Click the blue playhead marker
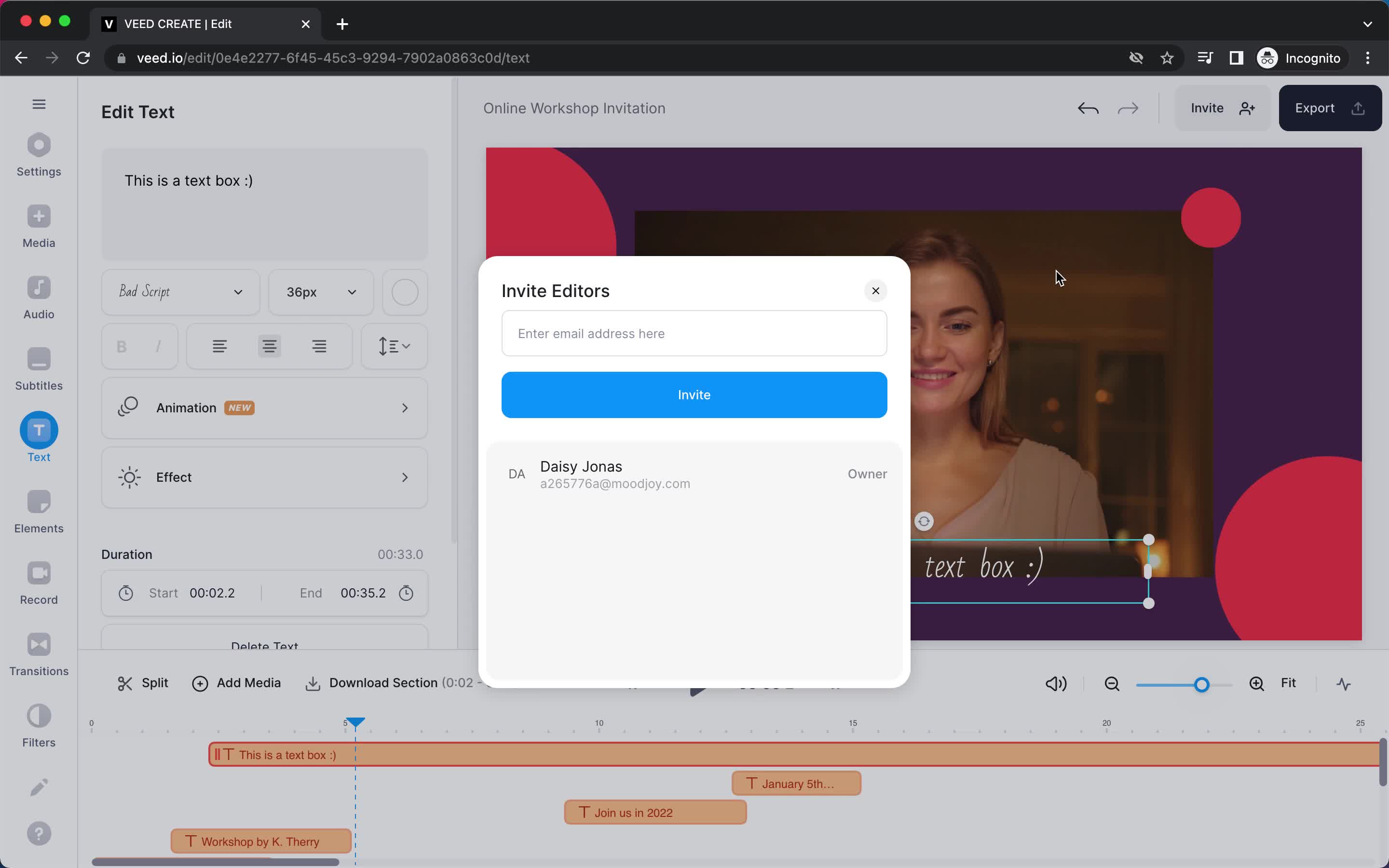This screenshot has width=1389, height=868. (355, 722)
